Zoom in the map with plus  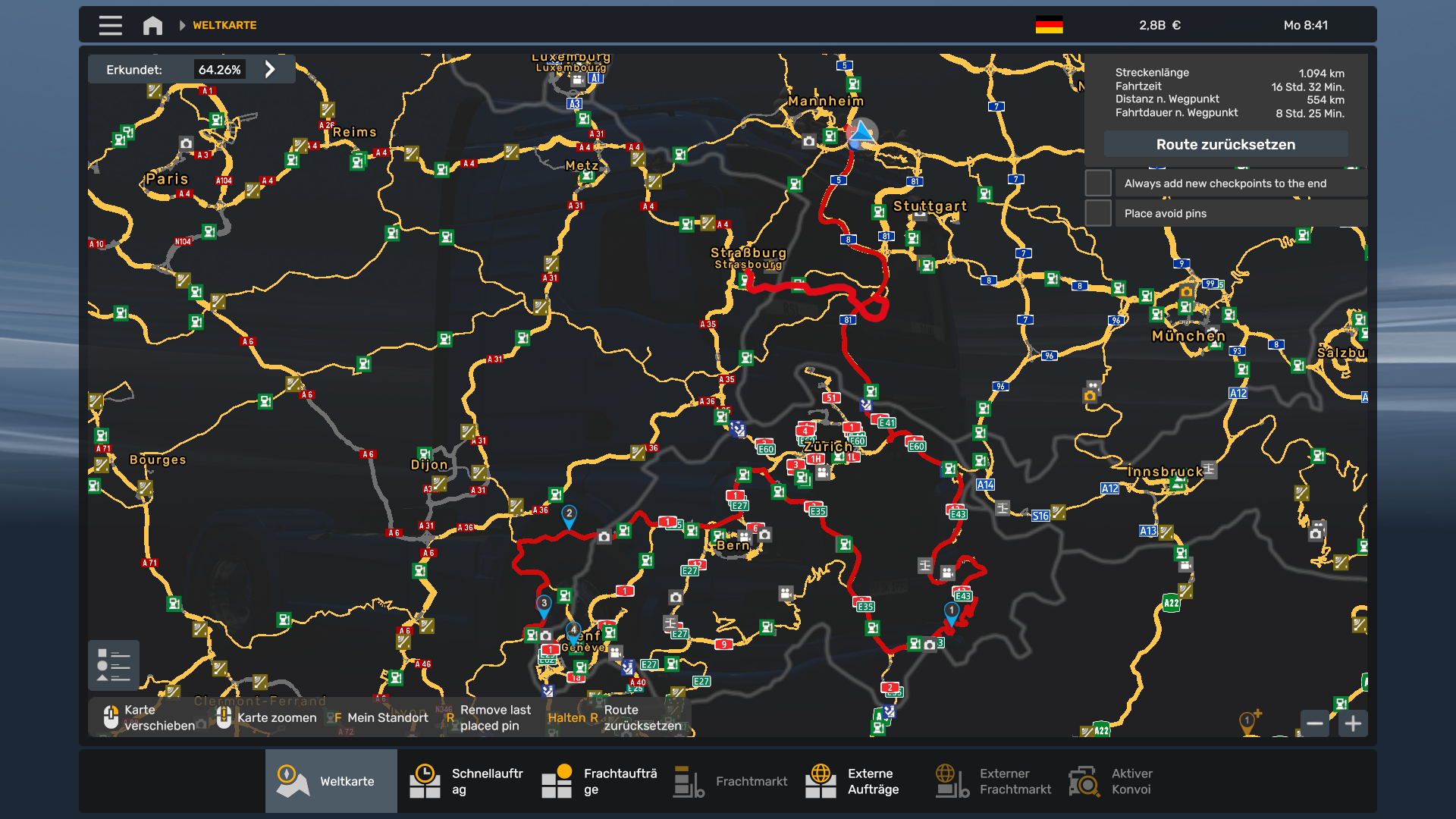(x=1353, y=723)
